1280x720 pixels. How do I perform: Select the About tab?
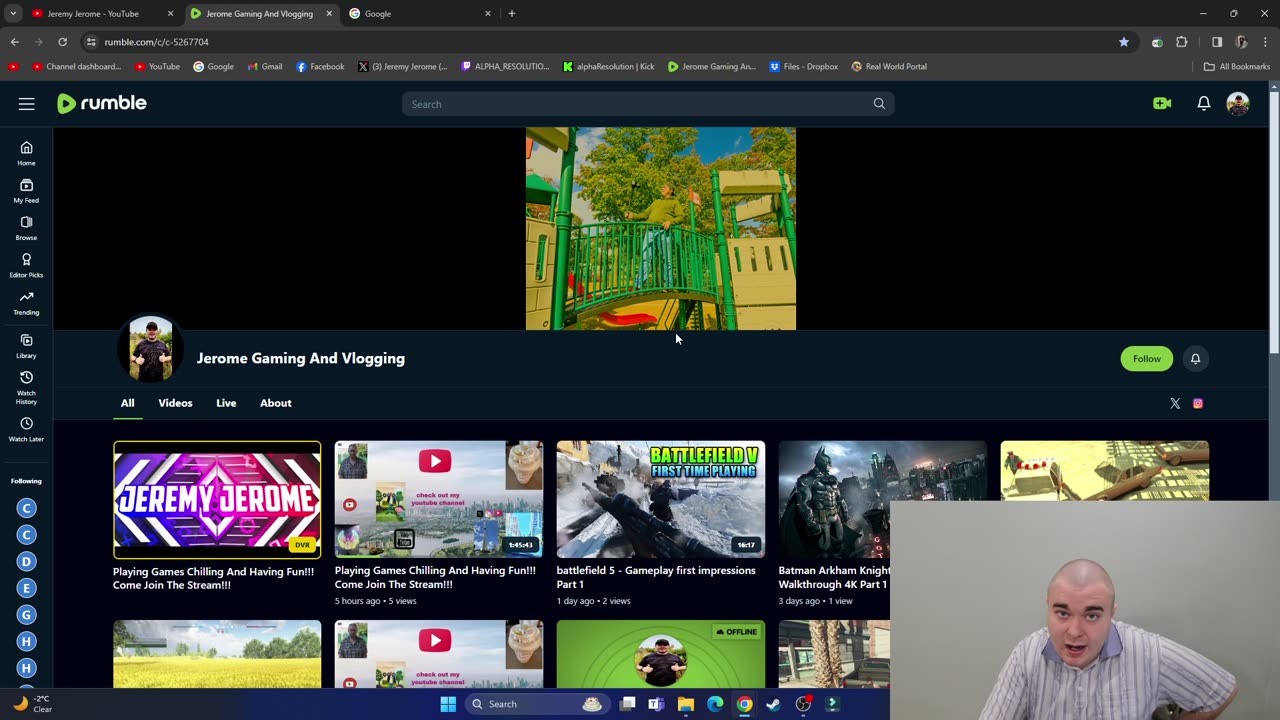276,403
